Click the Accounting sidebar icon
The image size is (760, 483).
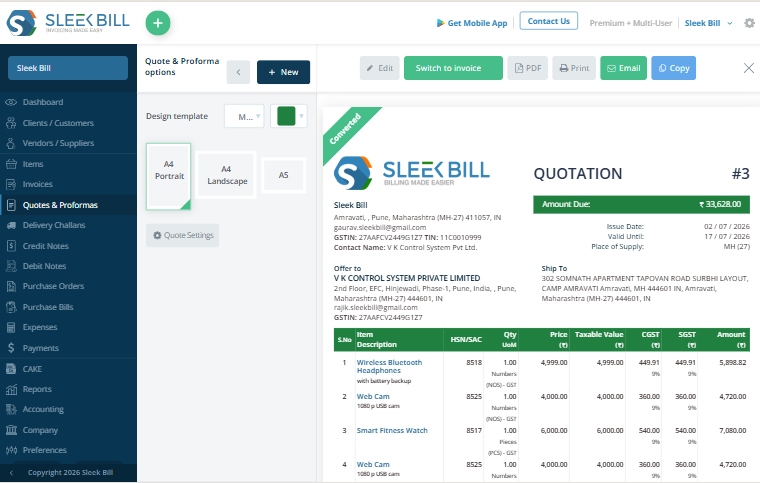click(x=11, y=409)
